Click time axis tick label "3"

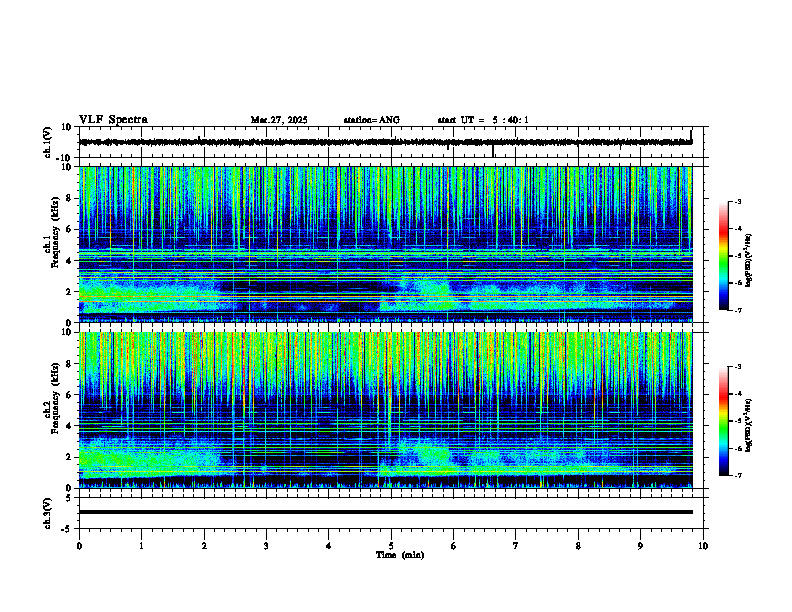pos(266,546)
